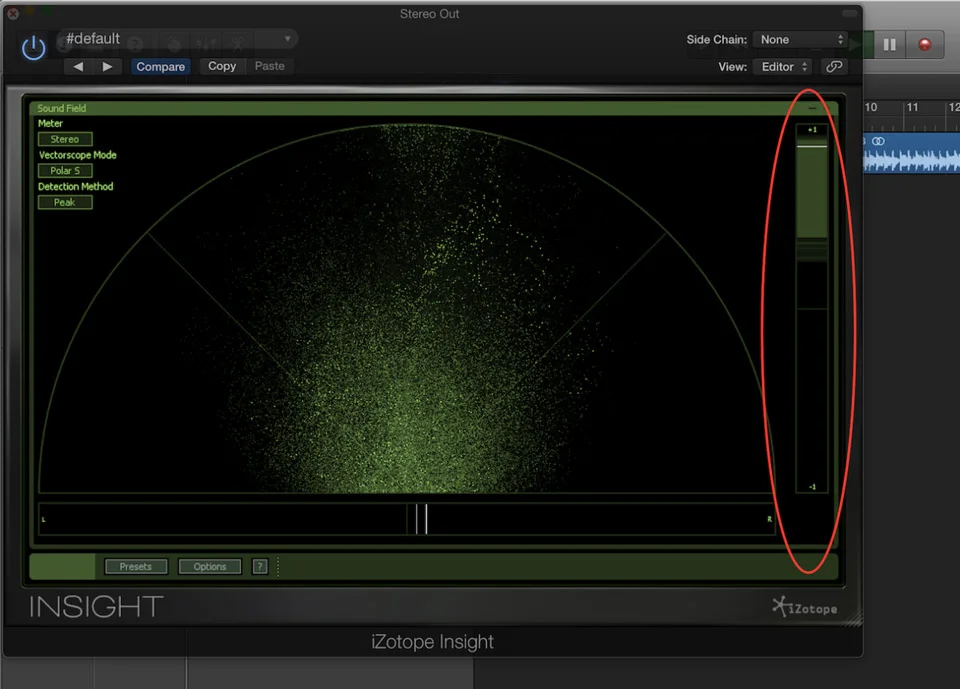
Task: Toggle the plug-in power bypass button
Action: click(x=33, y=48)
